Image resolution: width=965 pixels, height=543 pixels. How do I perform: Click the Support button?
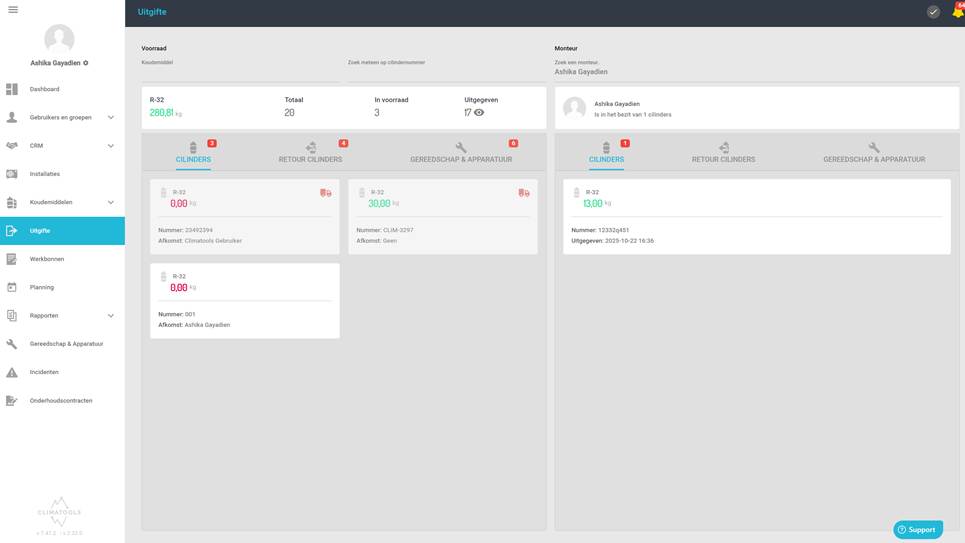click(918, 529)
